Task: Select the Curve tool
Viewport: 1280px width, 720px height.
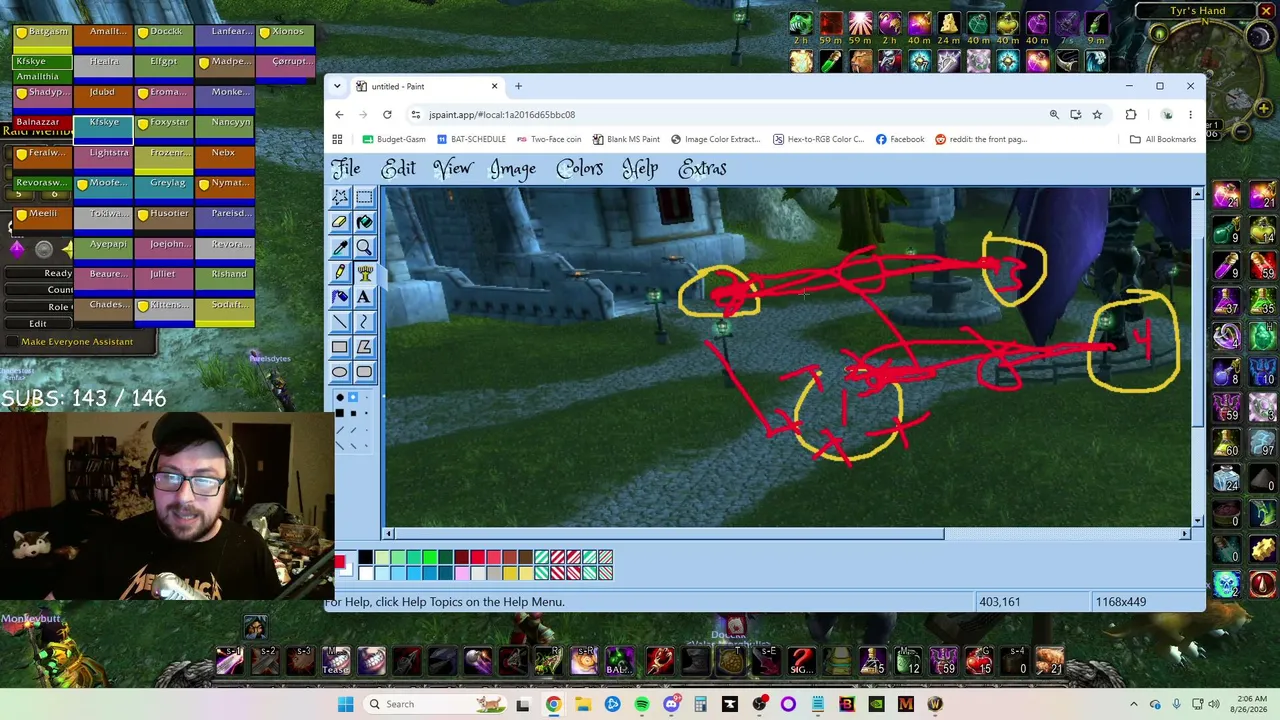Action: tap(364, 322)
